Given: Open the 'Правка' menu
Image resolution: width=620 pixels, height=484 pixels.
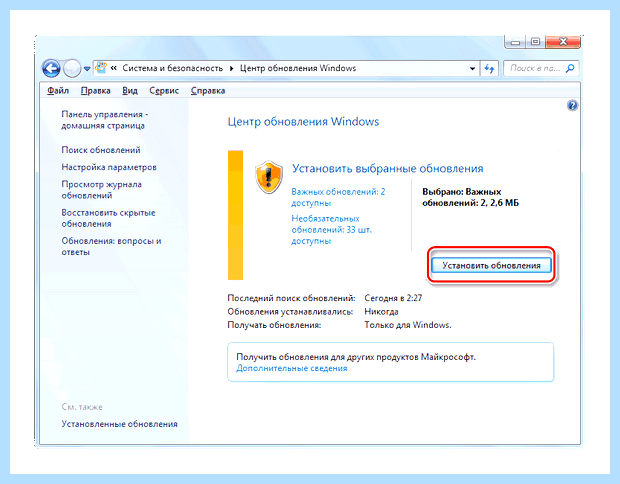Looking at the screenshot, I should coord(96,91).
